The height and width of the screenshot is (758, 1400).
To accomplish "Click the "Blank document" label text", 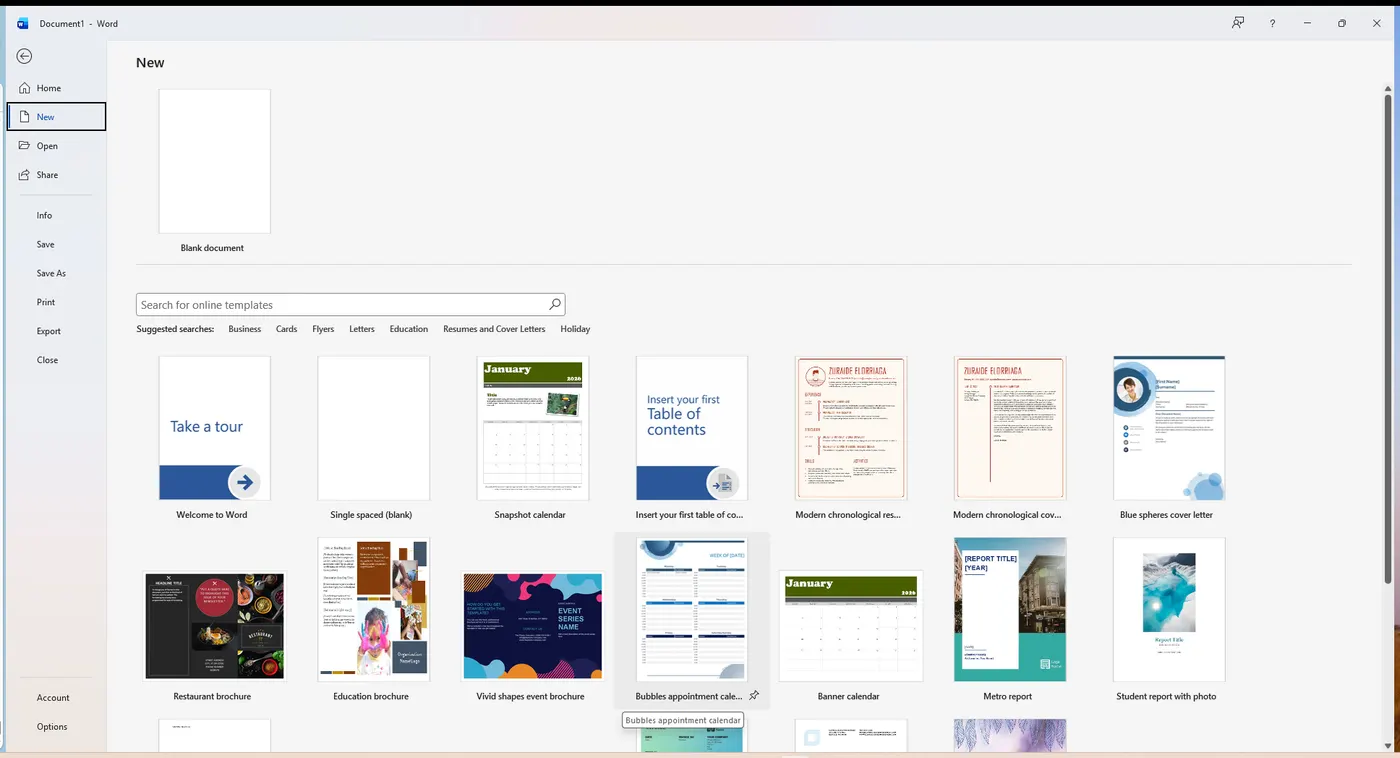I will 212,248.
